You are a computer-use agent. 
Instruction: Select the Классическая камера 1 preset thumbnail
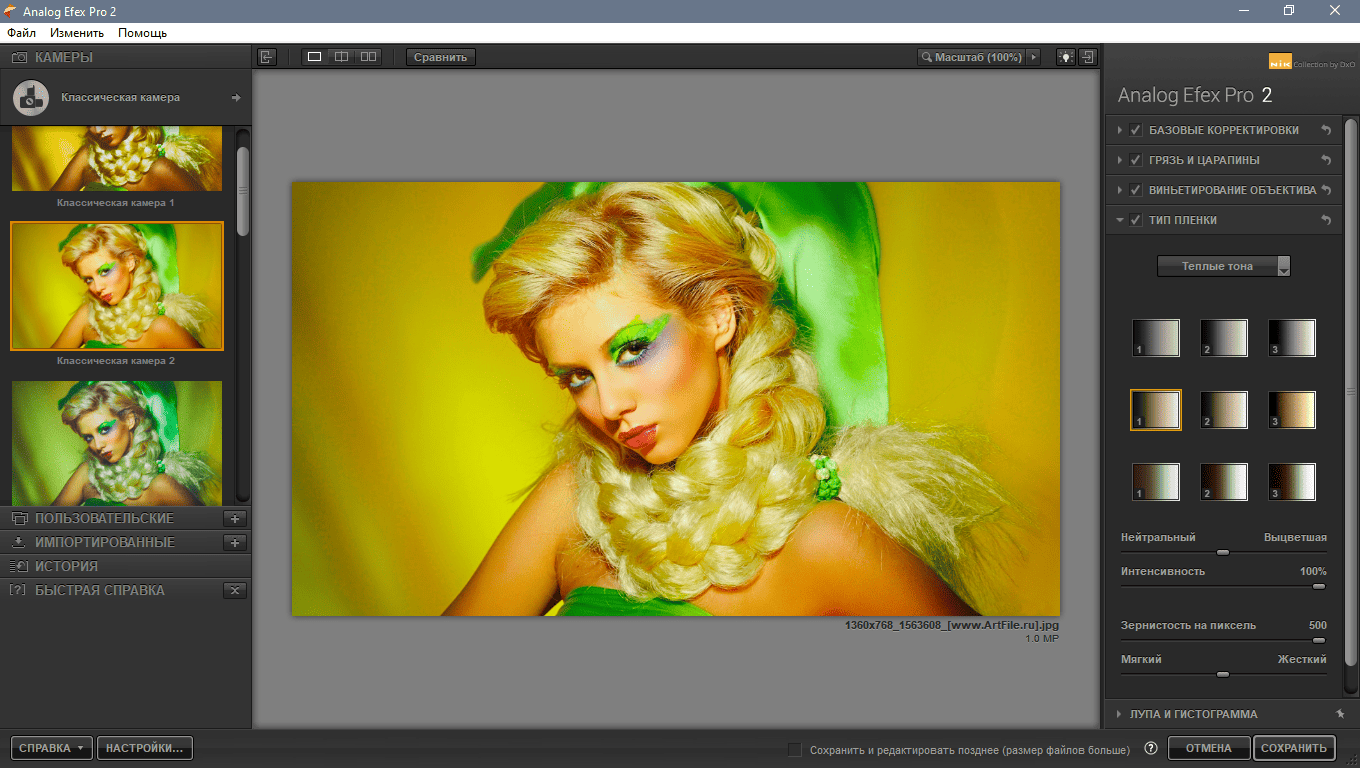point(117,159)
